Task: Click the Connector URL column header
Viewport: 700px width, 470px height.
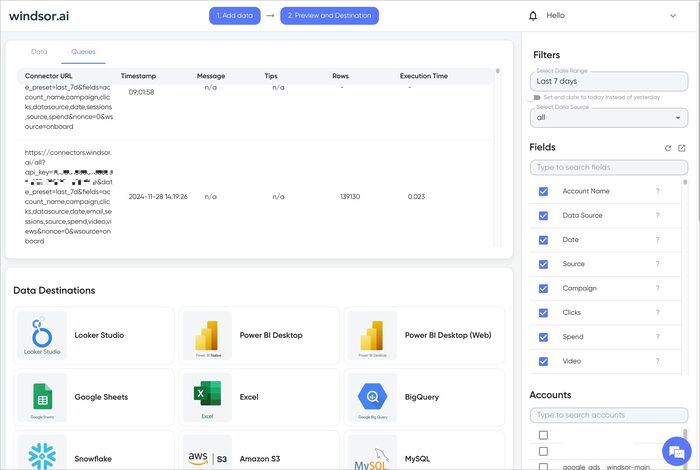Action: (x=48, y=76)
